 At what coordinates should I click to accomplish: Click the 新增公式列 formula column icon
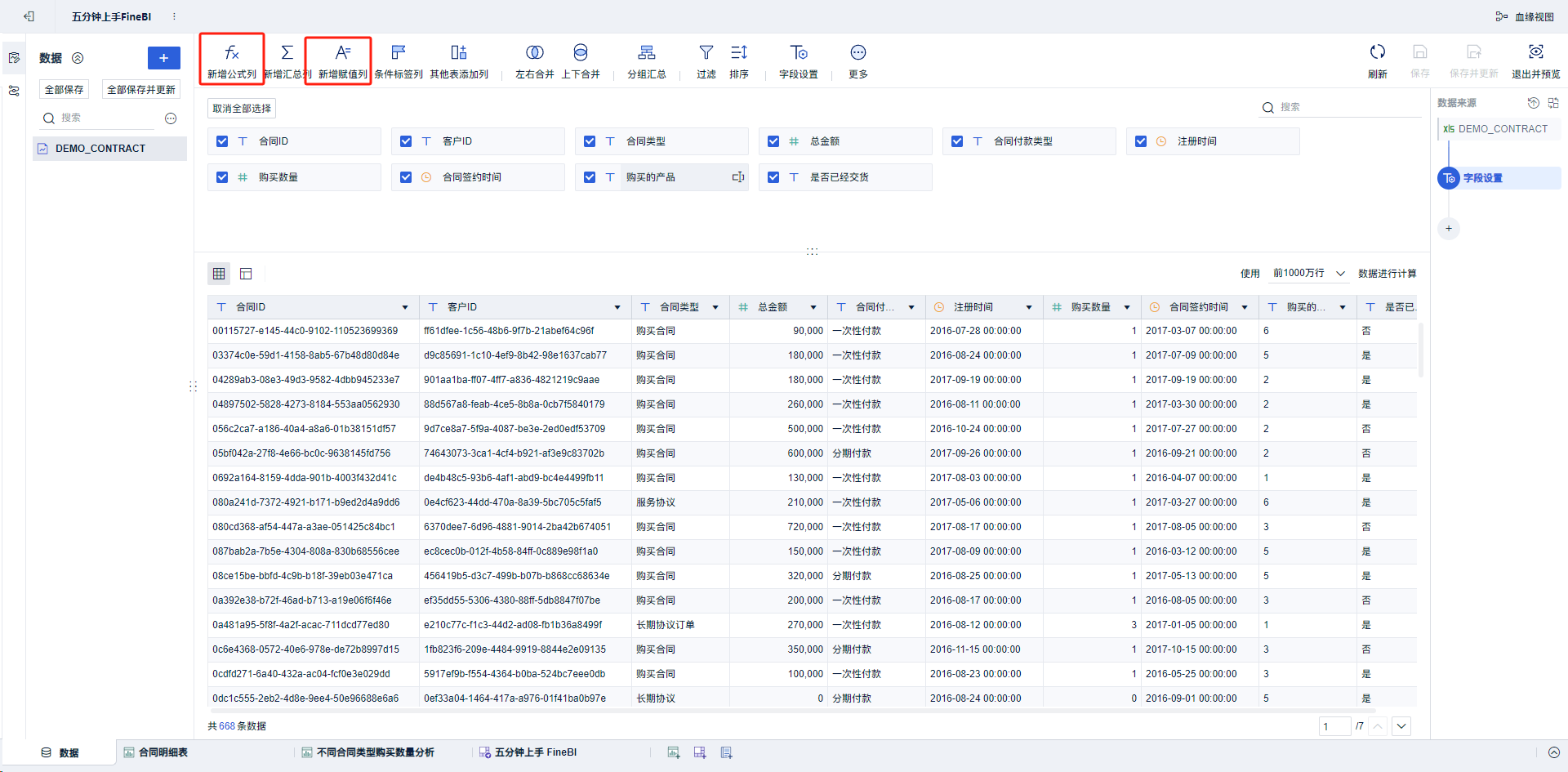click(x=232, y=52)
